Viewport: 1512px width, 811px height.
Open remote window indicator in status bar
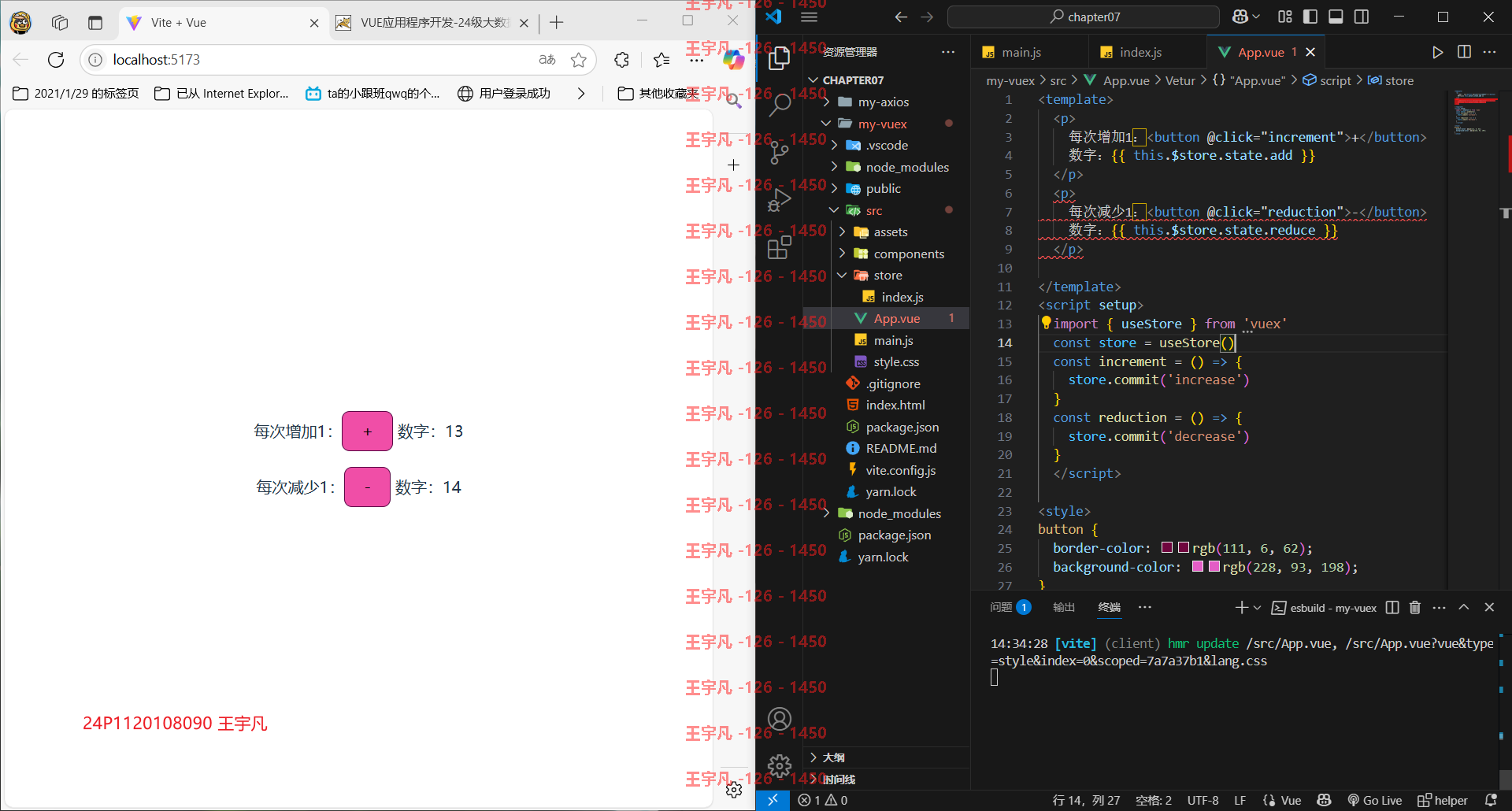[x=773, y=800]
